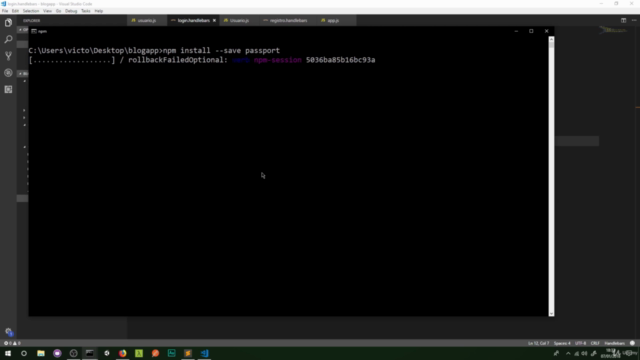Click the terminal scrollbar up arrow
Viewport: 640px width, 360px height.
pyautogui.click(x=551, y=39)
